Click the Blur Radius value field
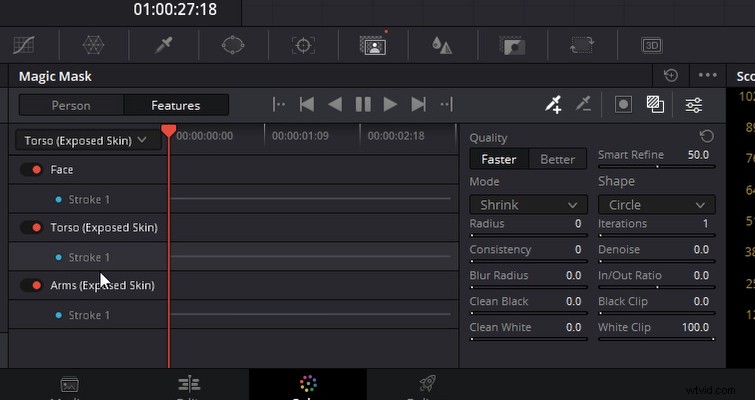The height and width of the screenshot is (400, 755). pos(573,275)
